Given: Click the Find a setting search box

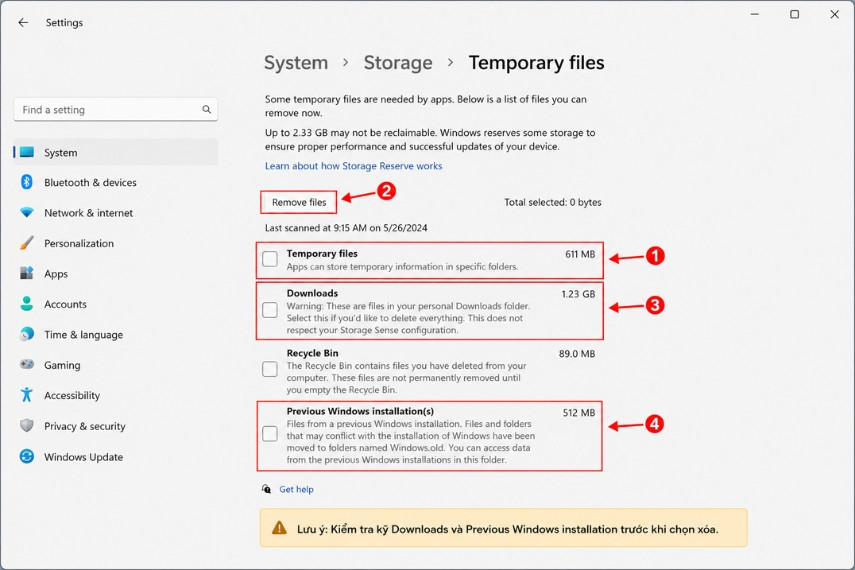Looking at the screenshot, I should point(116,110).
